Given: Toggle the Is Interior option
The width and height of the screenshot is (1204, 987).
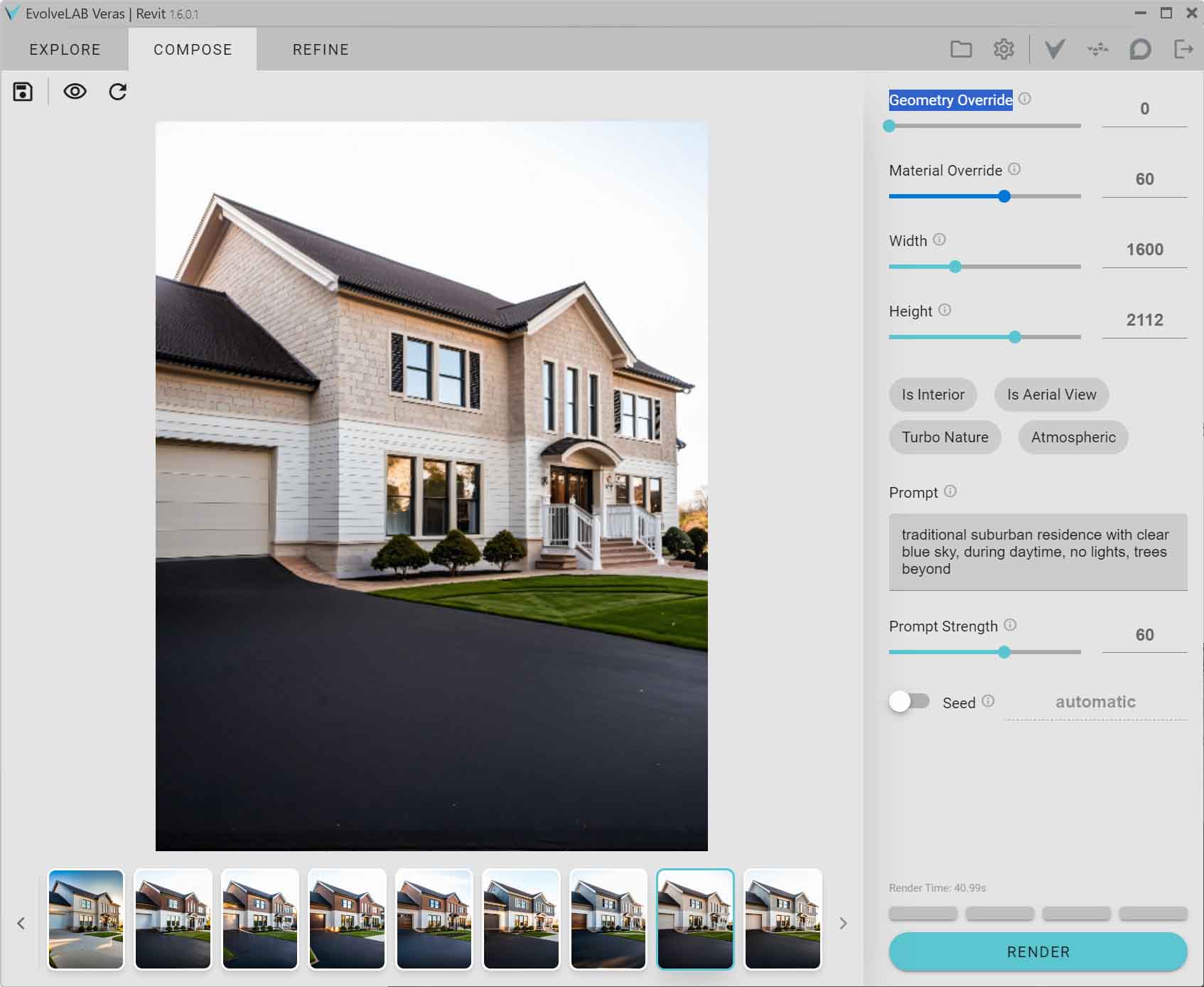Looking at the screenshot, I should 932,395.
